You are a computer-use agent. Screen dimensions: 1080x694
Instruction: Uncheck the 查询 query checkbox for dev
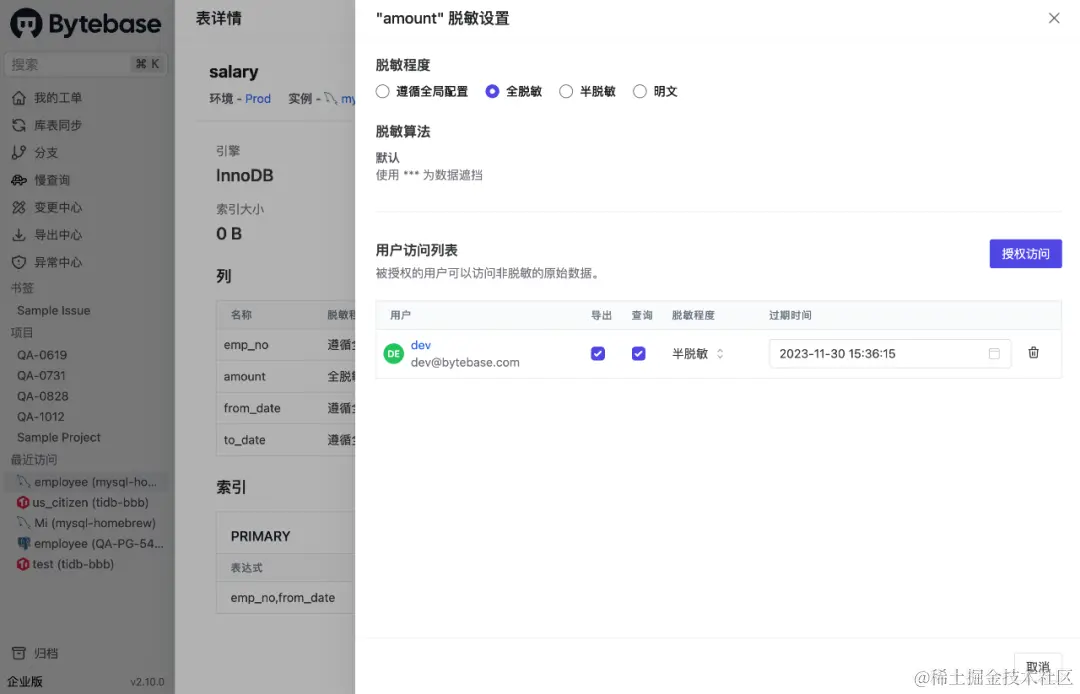tap(638, 353)
